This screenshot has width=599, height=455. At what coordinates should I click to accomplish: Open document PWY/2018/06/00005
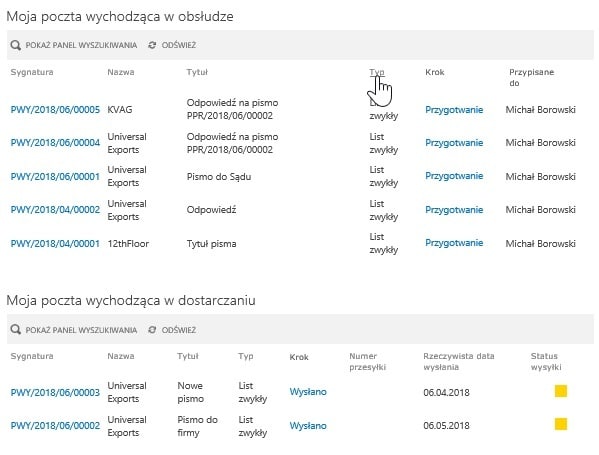(55, 110)
